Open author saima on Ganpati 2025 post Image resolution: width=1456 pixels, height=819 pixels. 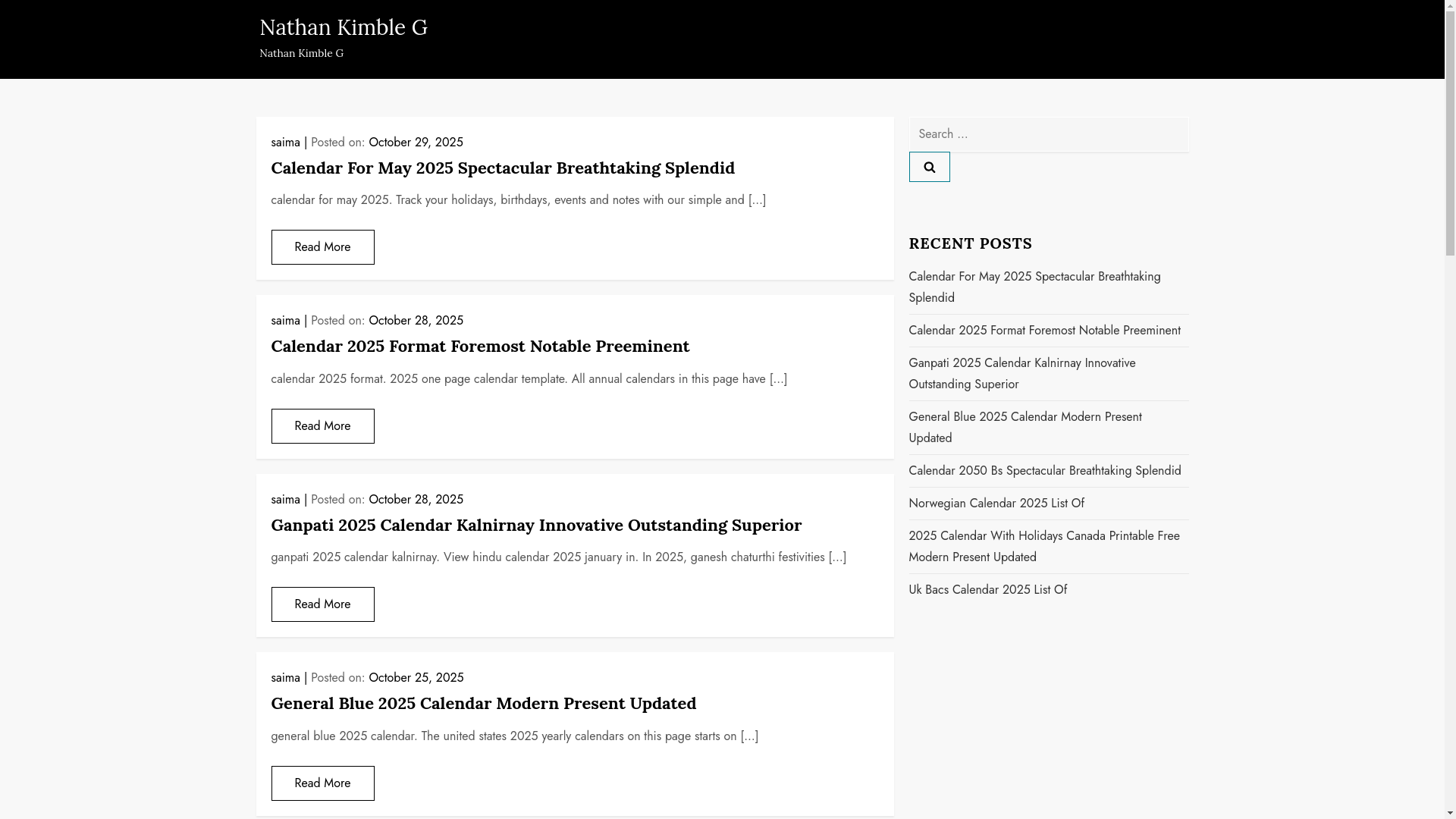[285, 500]
